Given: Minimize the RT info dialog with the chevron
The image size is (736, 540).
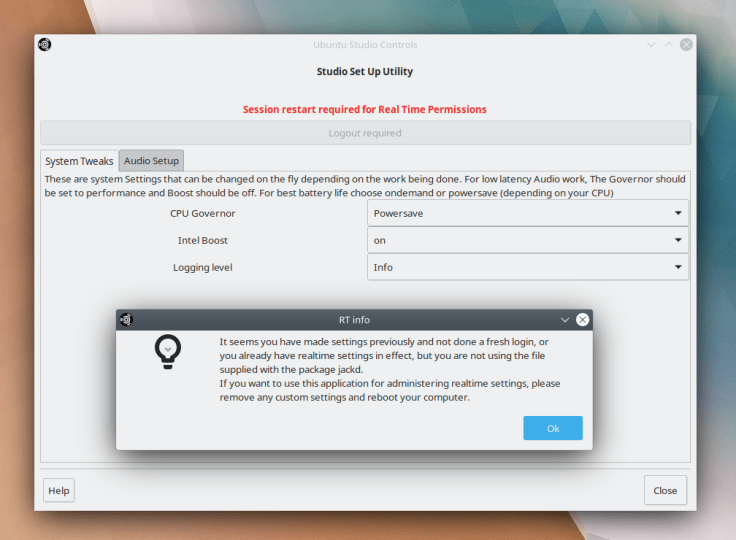Looking at the screenshot, I should 566,320.
